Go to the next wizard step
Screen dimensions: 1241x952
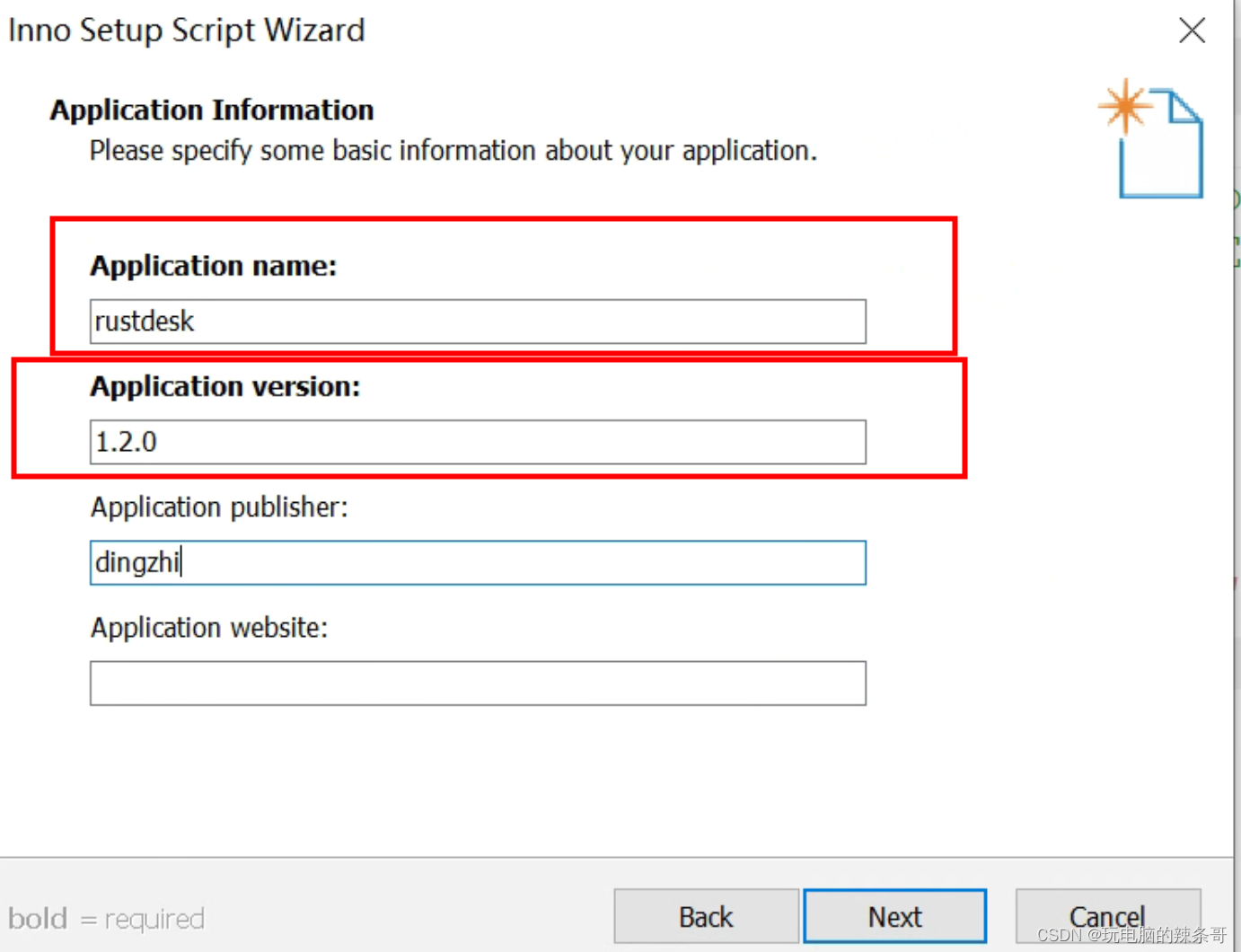coord(895,916)
